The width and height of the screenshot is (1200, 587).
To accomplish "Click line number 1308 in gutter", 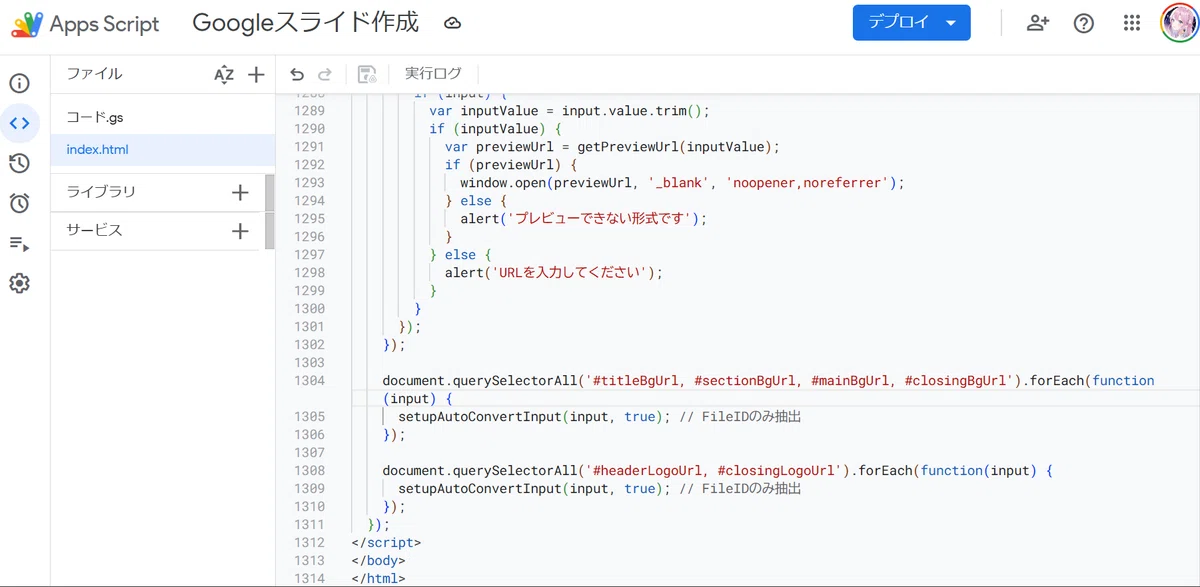I will 308,471.
